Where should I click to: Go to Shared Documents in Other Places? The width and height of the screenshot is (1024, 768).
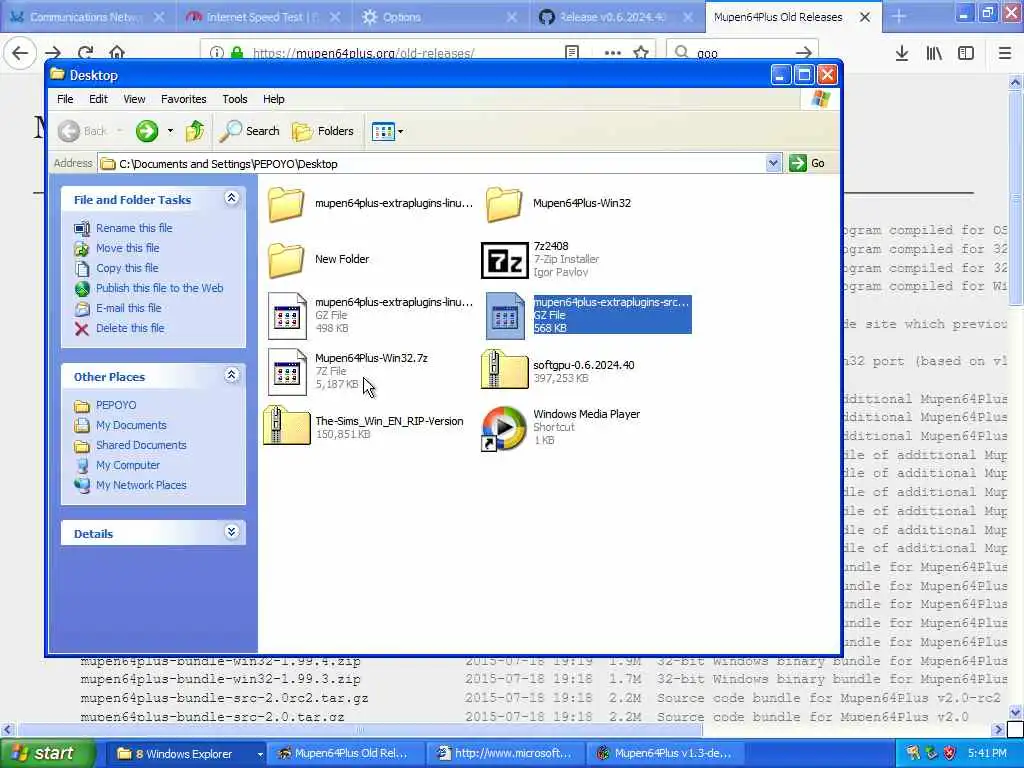(x=141, y=445)
